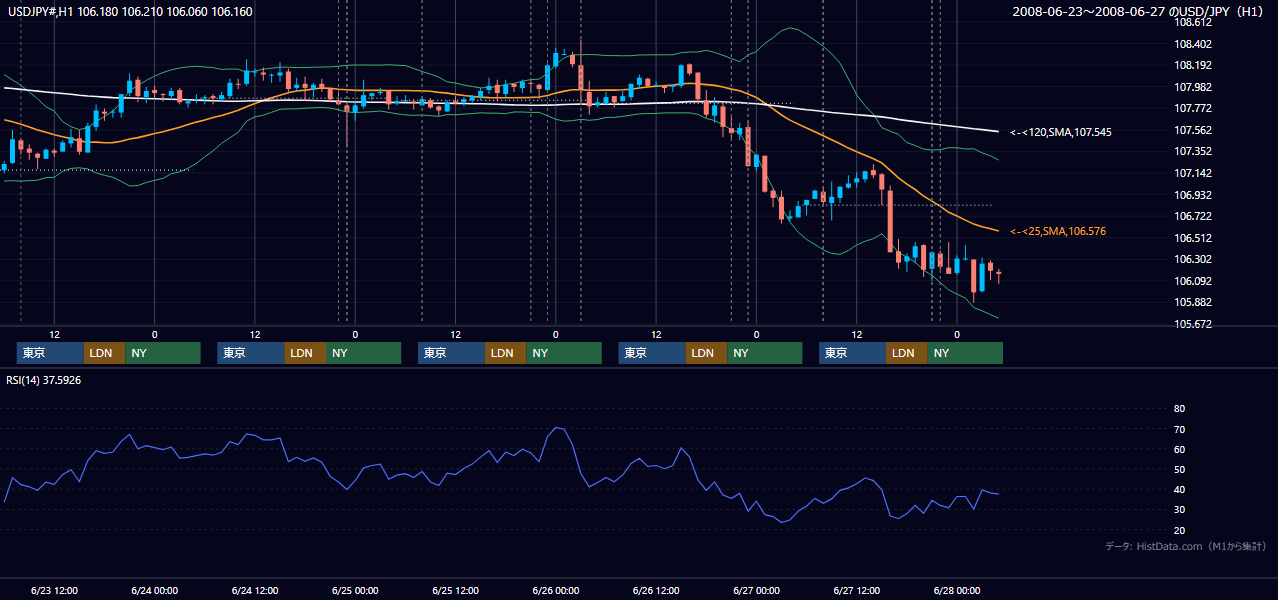The image size is (1278, 600).
Task: Select the June 23 東京 session block
Action: [x=50, y=353]
